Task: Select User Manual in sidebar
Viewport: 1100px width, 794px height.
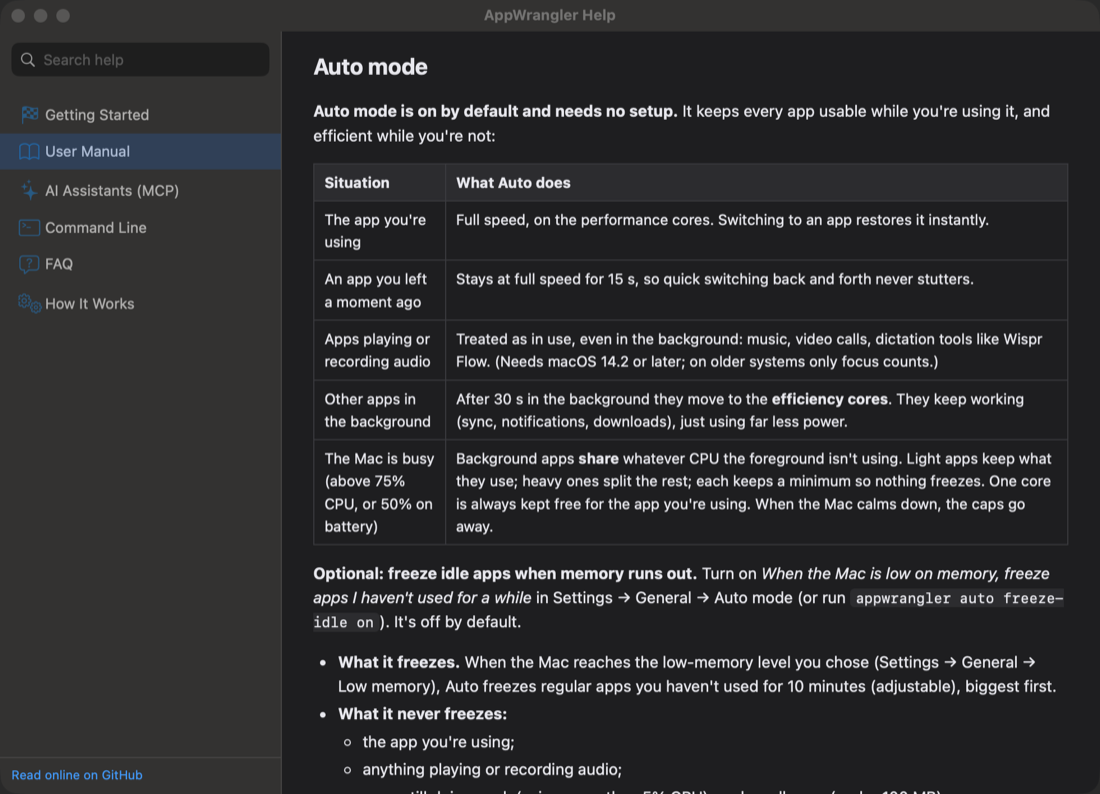Action: tap(140, 152)
